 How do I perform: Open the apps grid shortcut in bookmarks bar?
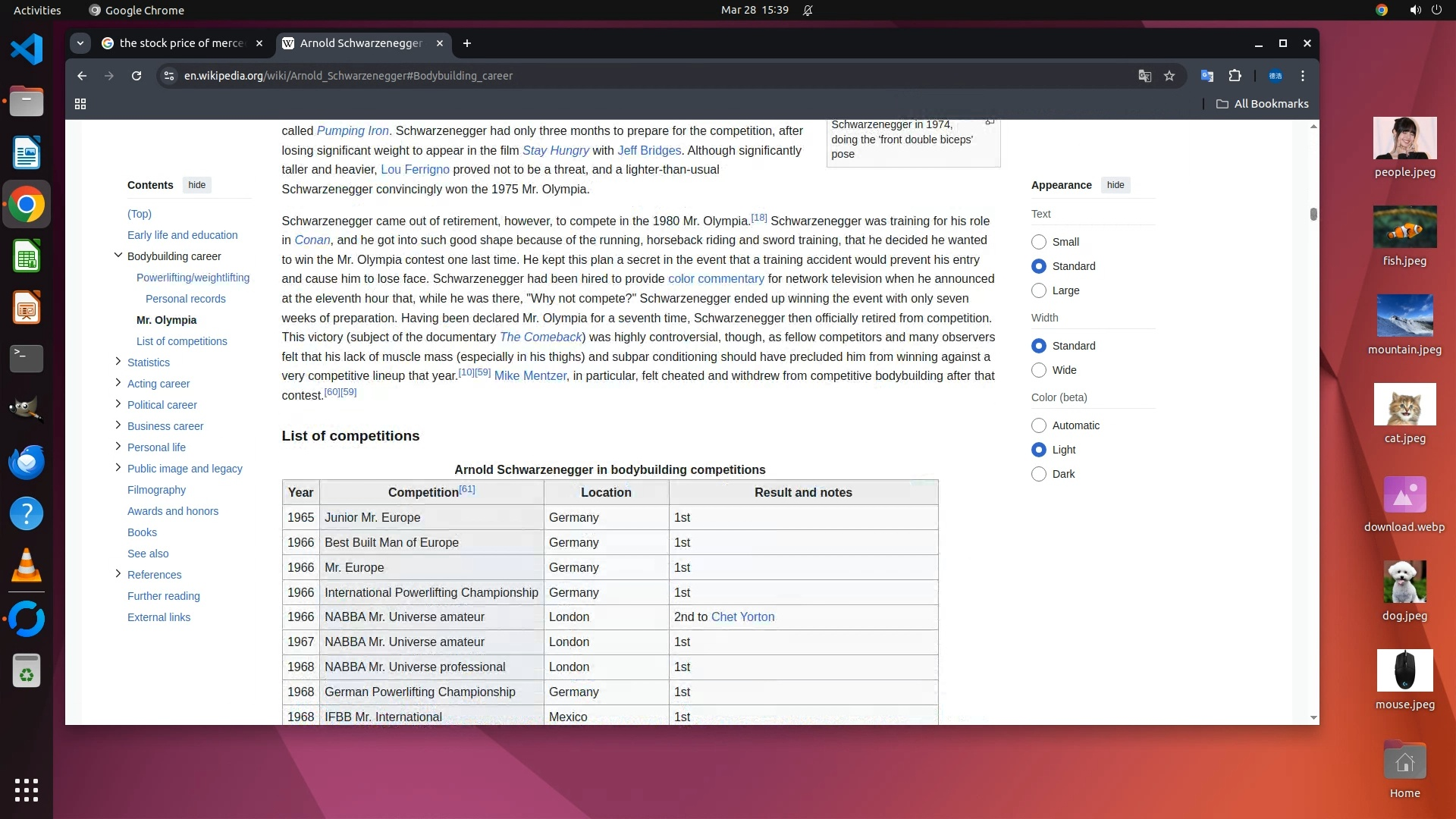pos(80,104)
